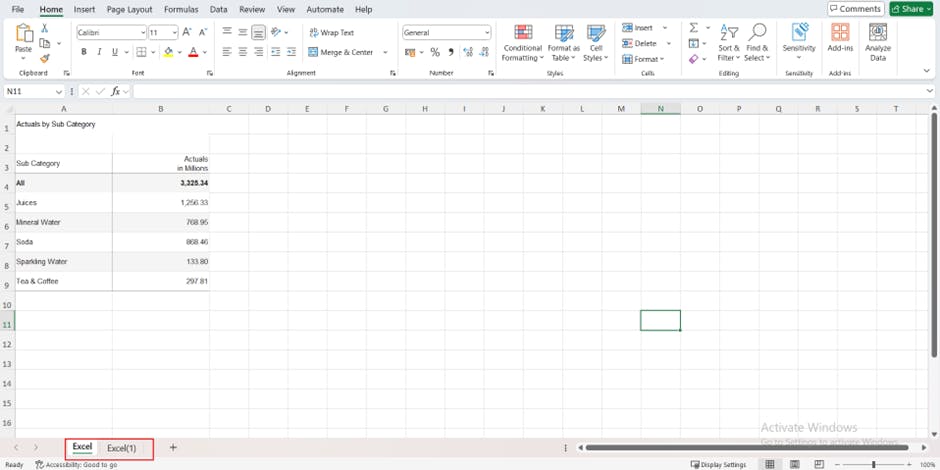Decrease the indent of cell contents
Image resolution: width=940 pixels, height=470 pixels.
pos(275,52)
